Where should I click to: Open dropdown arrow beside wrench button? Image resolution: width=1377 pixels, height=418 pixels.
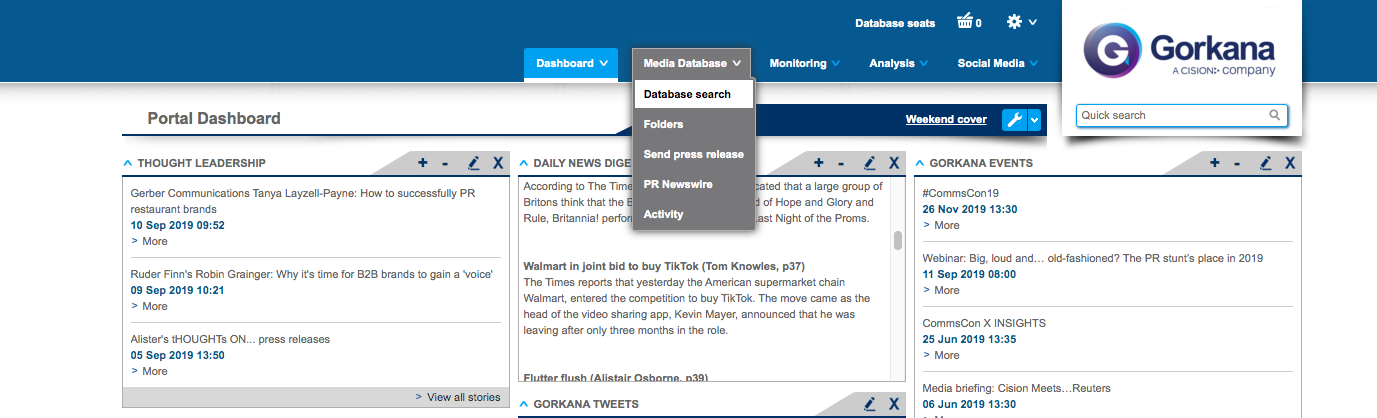pos(1035,120)
